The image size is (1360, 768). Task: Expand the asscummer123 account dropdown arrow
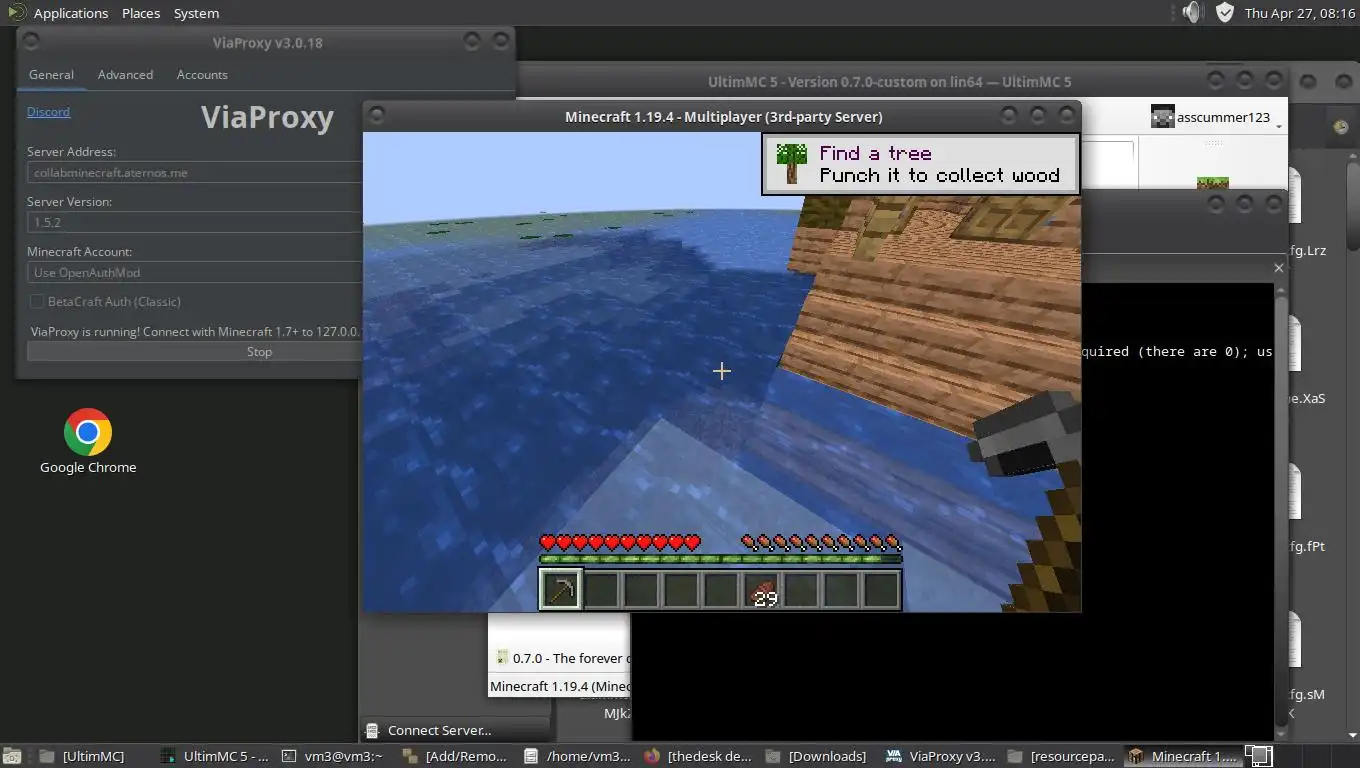click(x=1278, y=126)
